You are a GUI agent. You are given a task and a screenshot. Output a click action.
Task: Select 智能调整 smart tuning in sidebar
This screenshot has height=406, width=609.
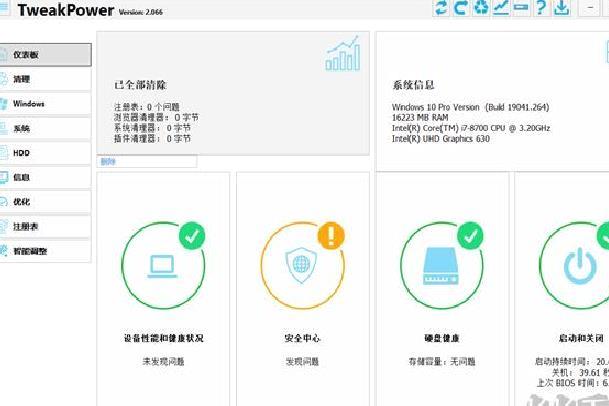pyautogui.click(x=45, y=251)
